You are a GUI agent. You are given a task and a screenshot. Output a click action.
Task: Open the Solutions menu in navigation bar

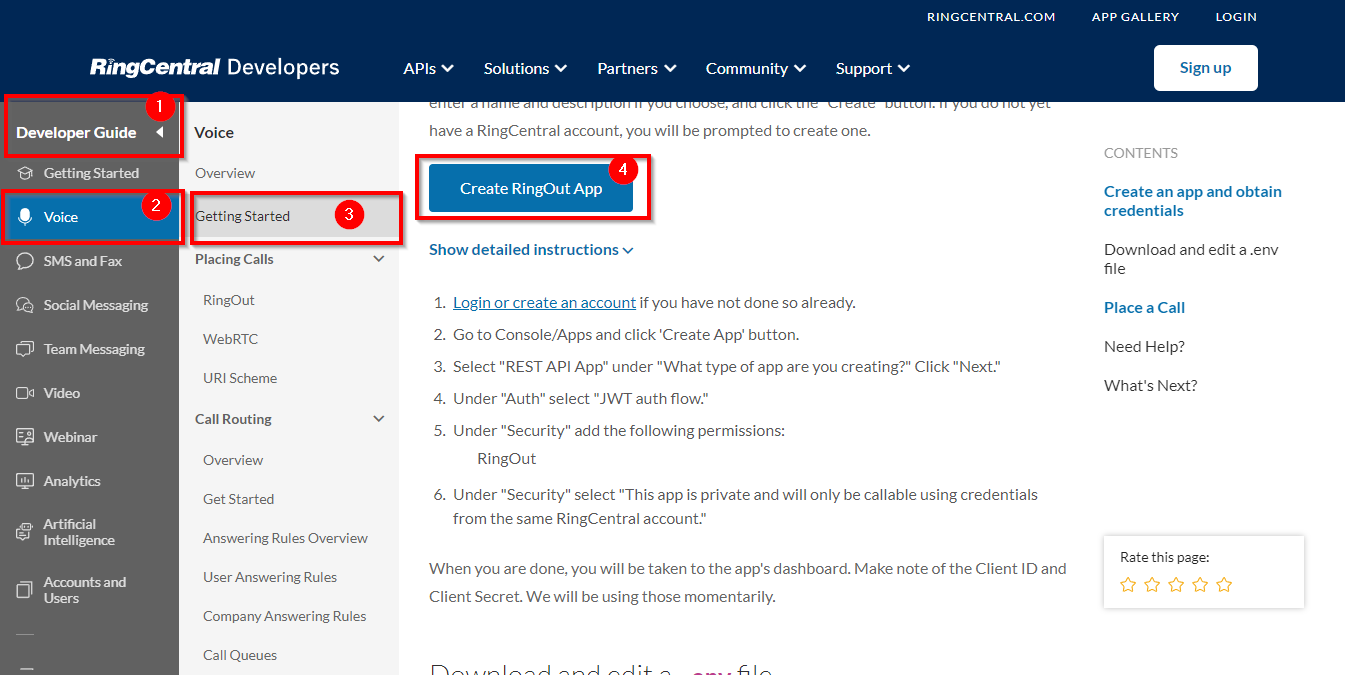(x=525, y=68)
